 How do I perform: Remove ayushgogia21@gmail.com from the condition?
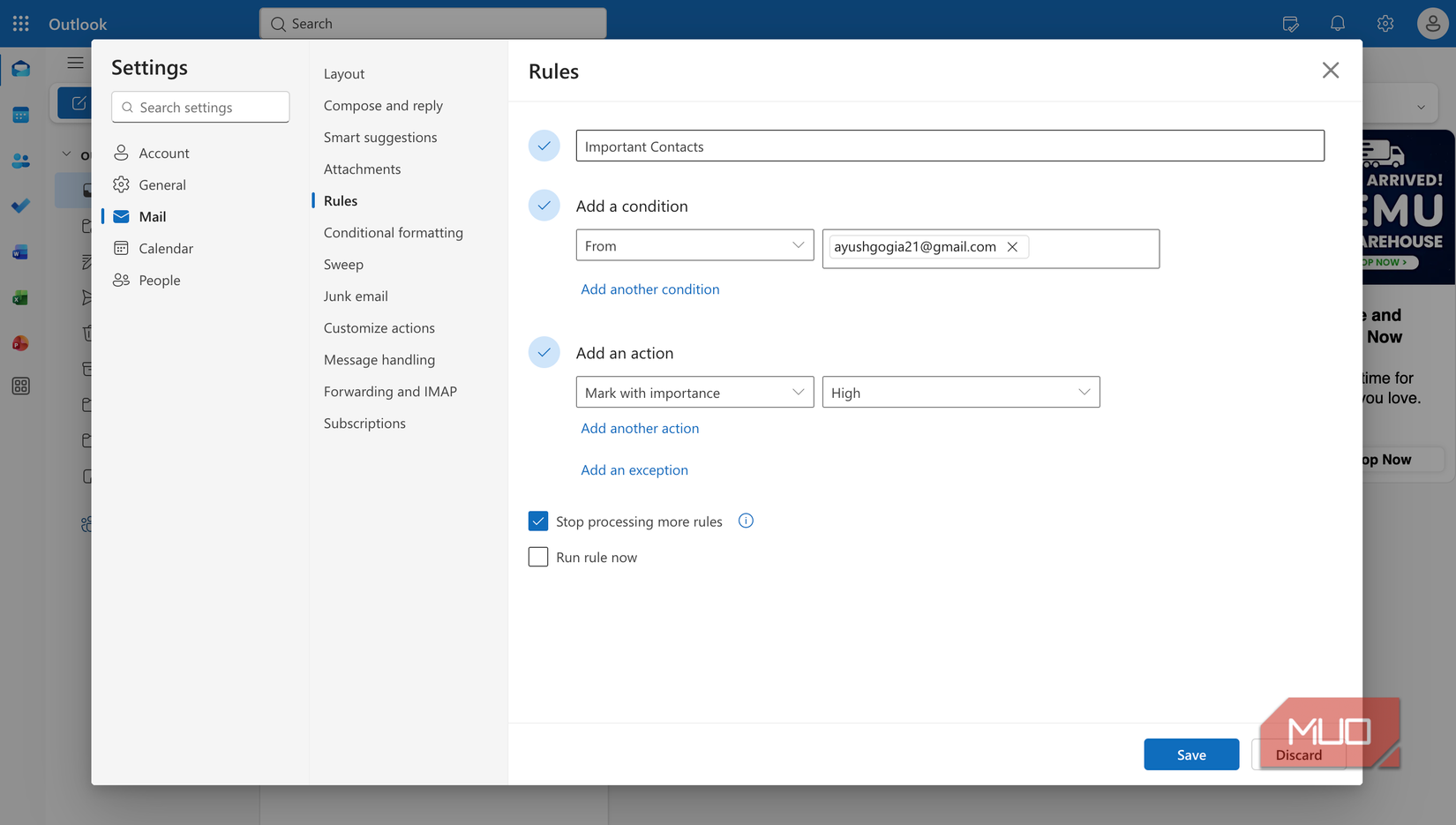coord(1012,247)
